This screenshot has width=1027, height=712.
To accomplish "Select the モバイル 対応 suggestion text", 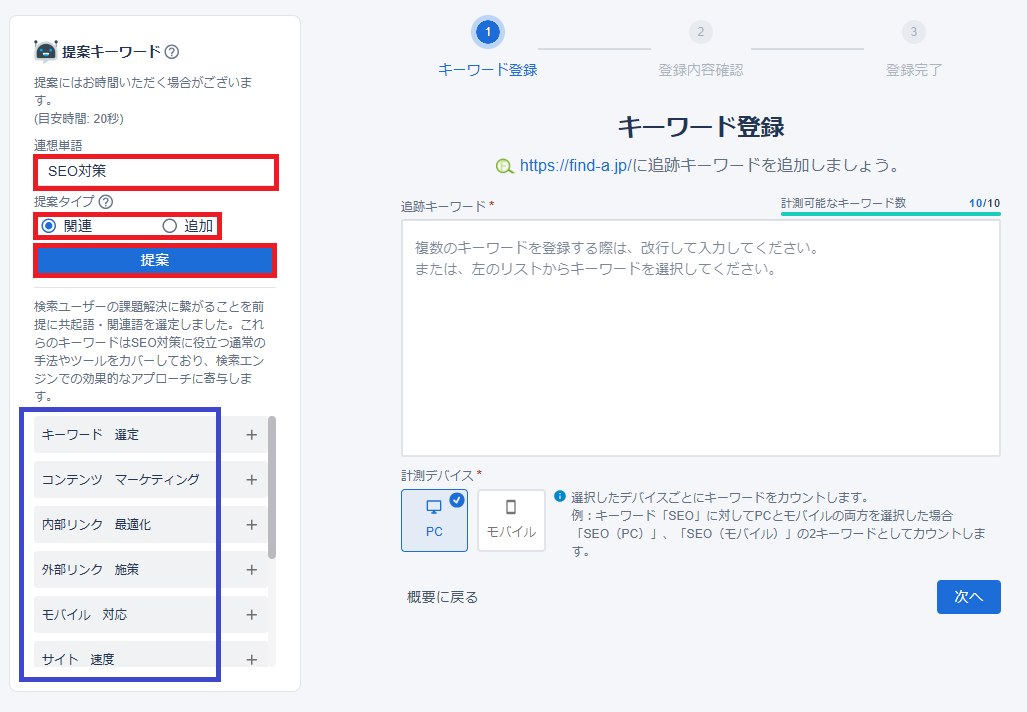I will coord(84,614).
